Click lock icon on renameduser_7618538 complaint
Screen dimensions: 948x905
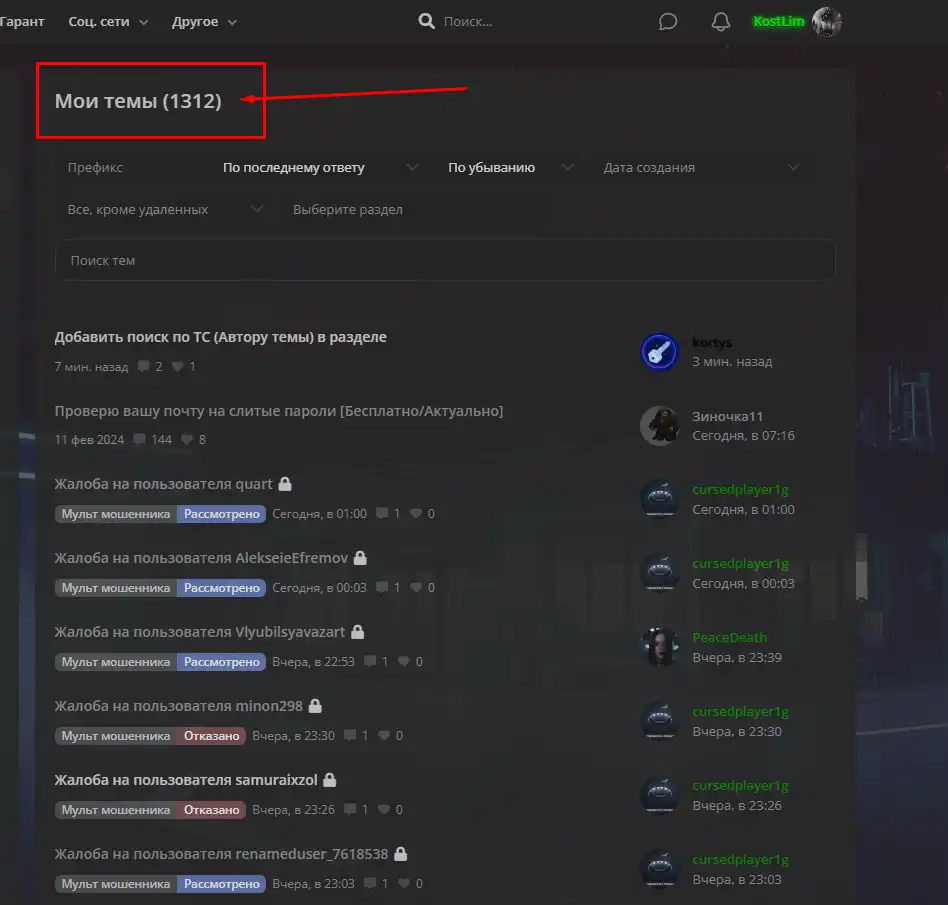point(400,854)
